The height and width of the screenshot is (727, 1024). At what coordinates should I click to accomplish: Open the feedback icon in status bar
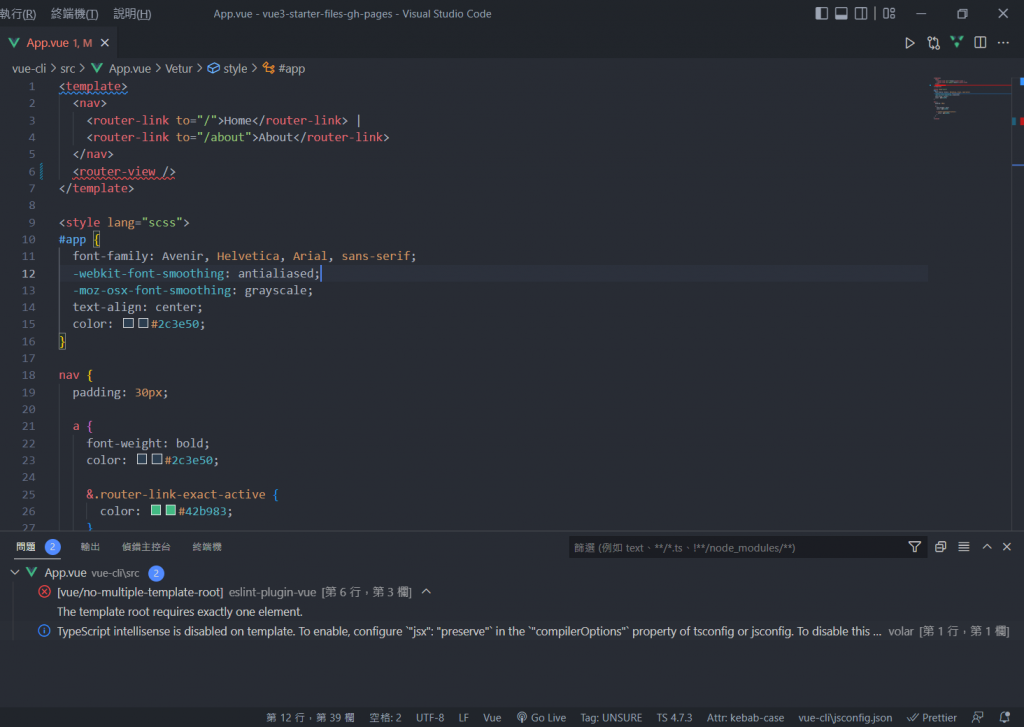coord(978,717)
